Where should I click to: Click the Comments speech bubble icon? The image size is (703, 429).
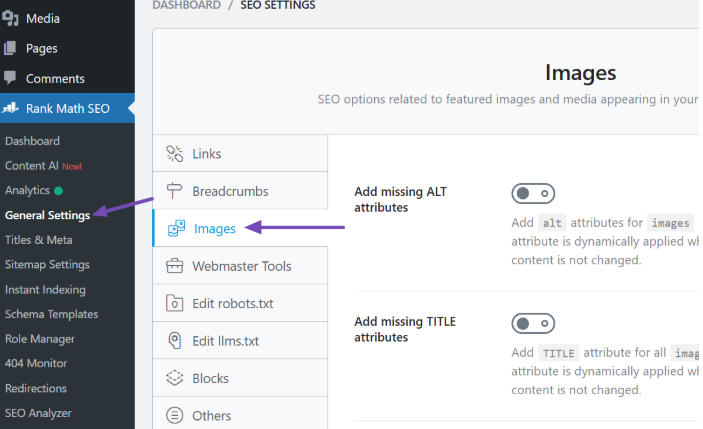click(x=10, y=78)
